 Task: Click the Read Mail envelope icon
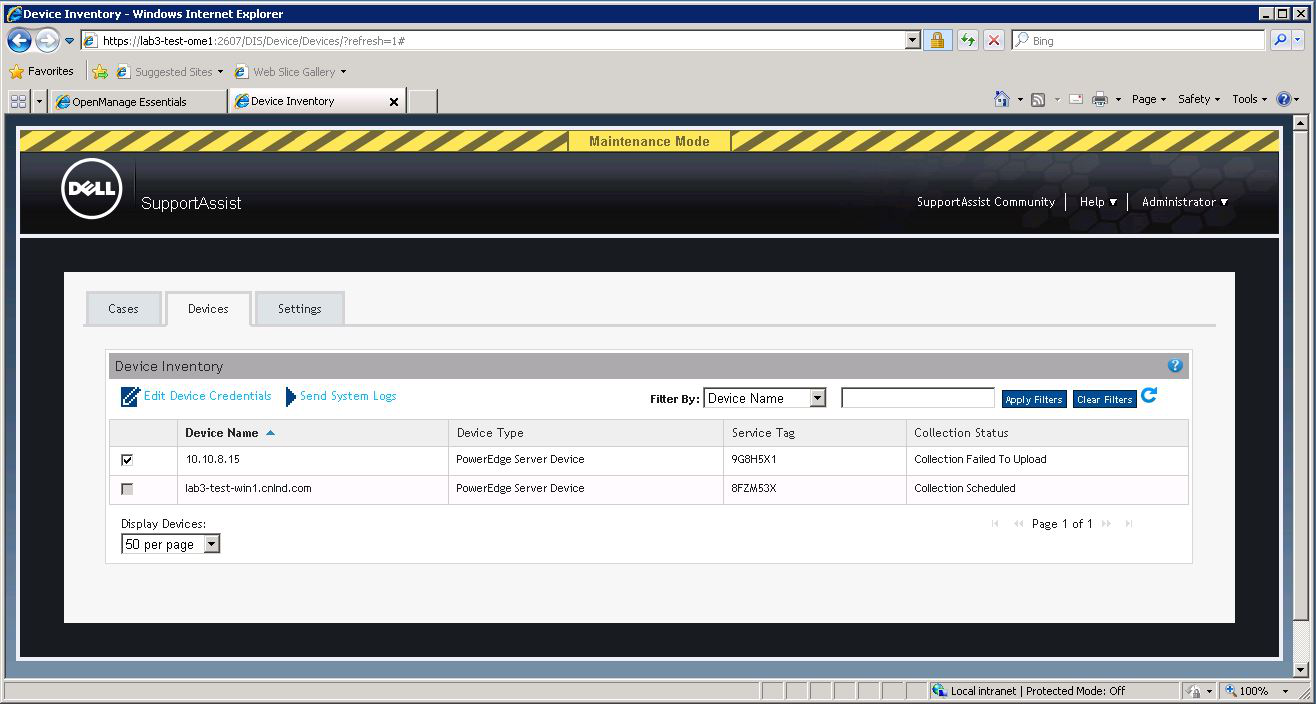(1076, 100)
